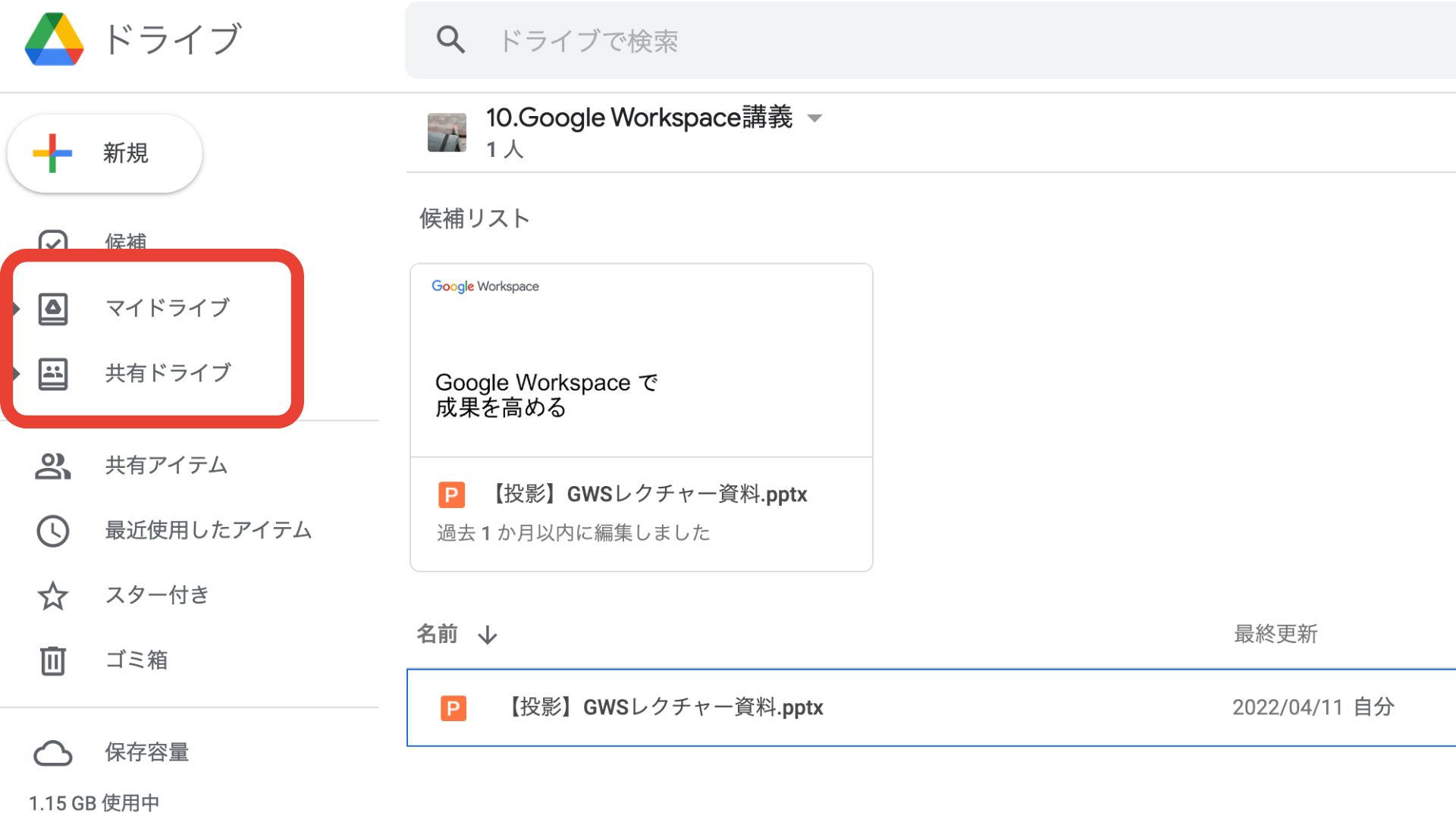This screenshot has height=819, width=1456.
Task: Click the 1 人 member count
Action: [x=505, y=149]
